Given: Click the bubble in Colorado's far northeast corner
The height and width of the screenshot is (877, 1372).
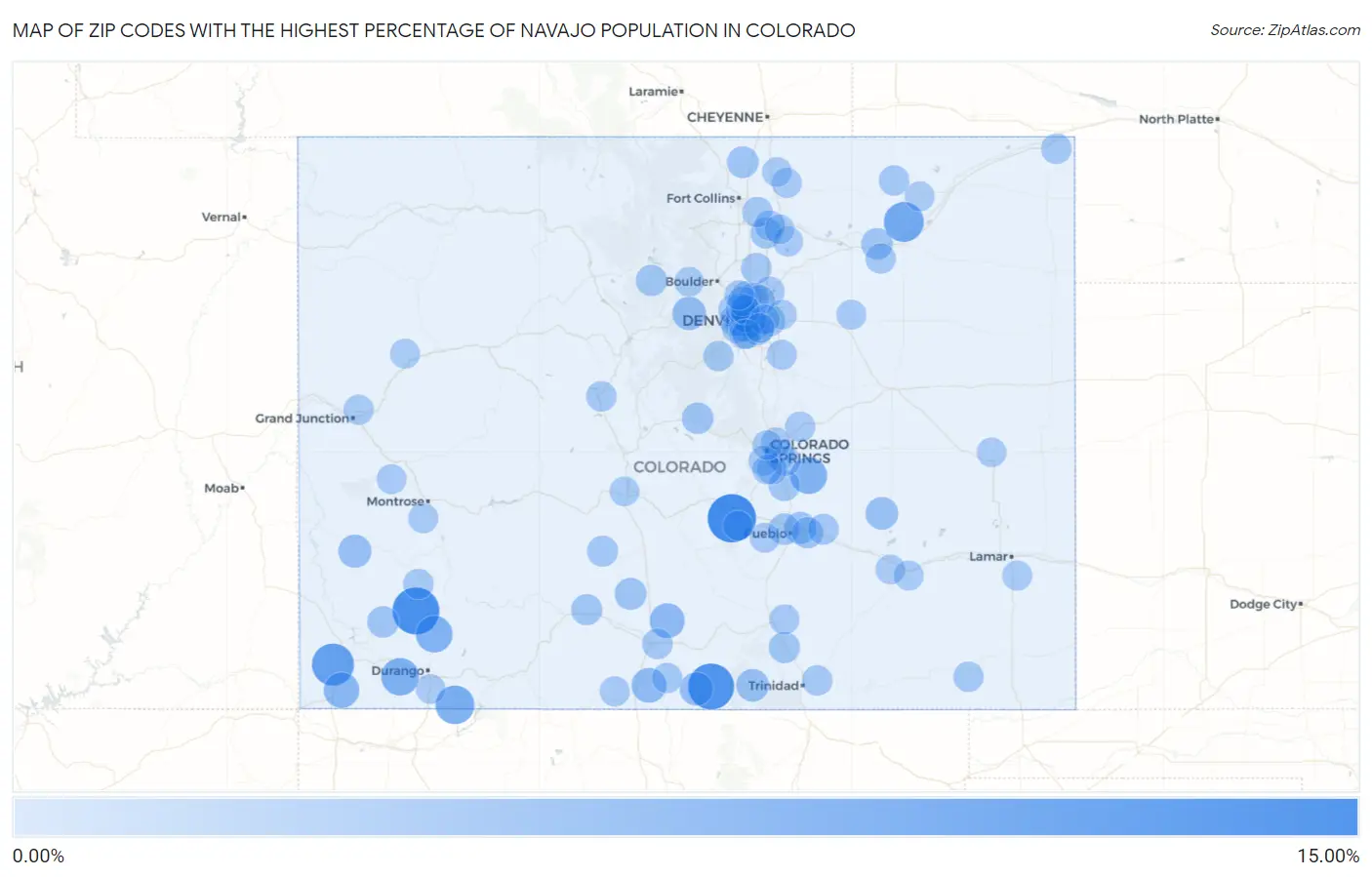Looking at the screenshot, I should coord(1056,148).
